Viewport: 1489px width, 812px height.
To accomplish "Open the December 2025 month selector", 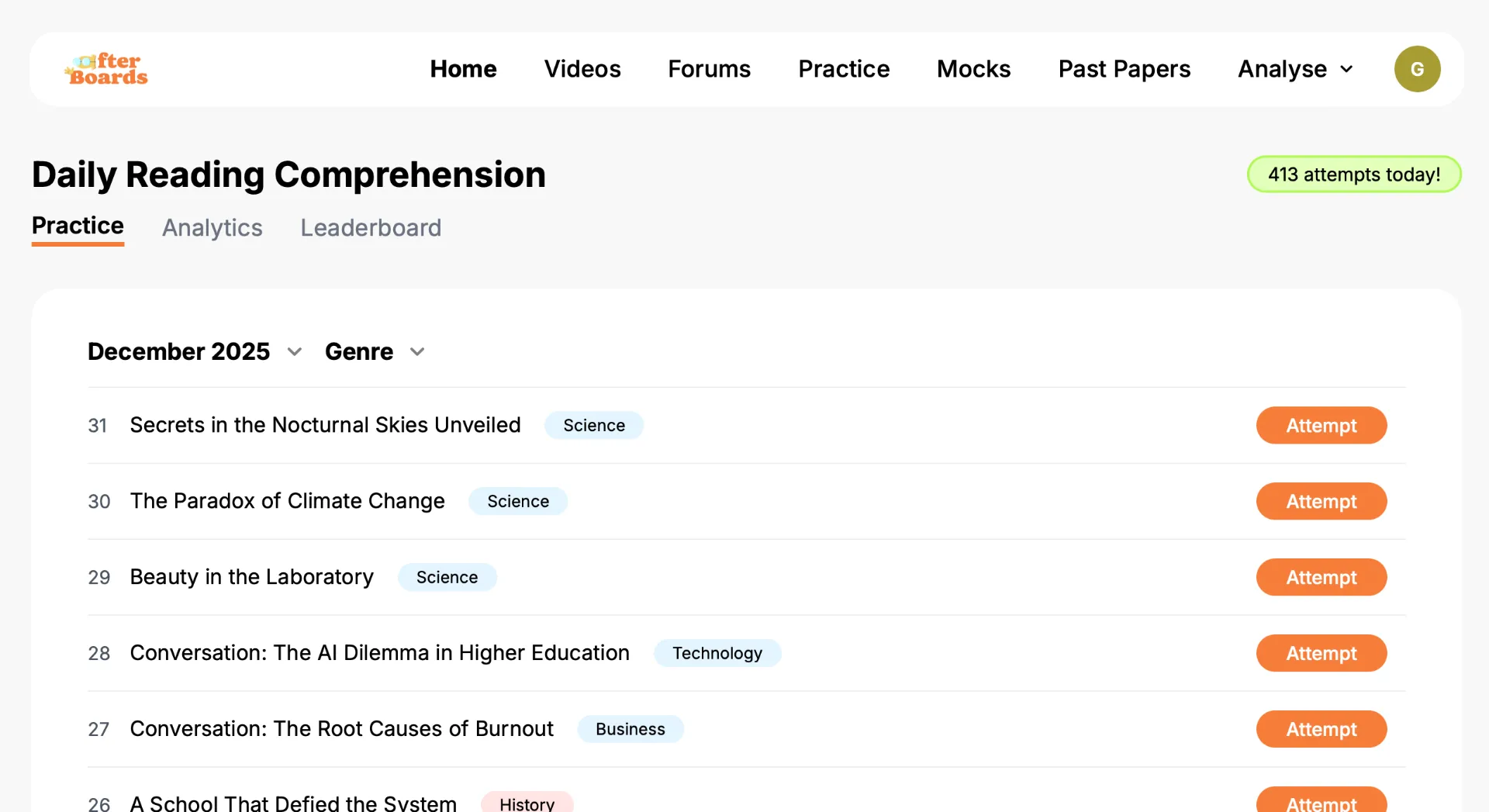I will pyautogui.click(x=195, y=351).
